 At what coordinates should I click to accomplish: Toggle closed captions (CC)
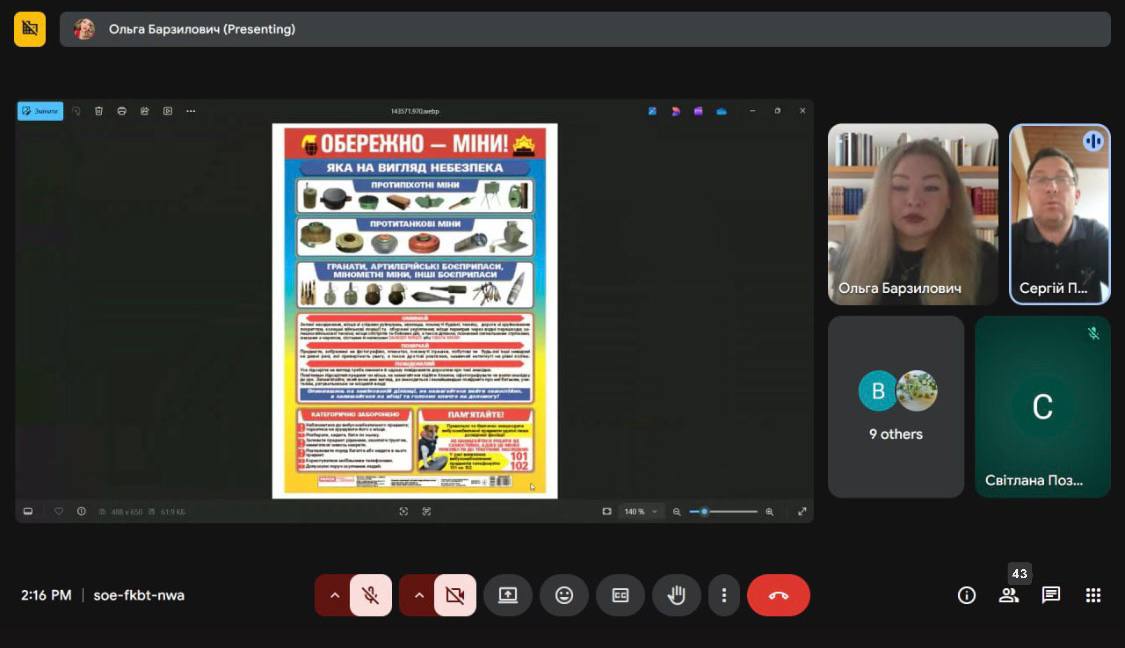(x=620, y=595)
